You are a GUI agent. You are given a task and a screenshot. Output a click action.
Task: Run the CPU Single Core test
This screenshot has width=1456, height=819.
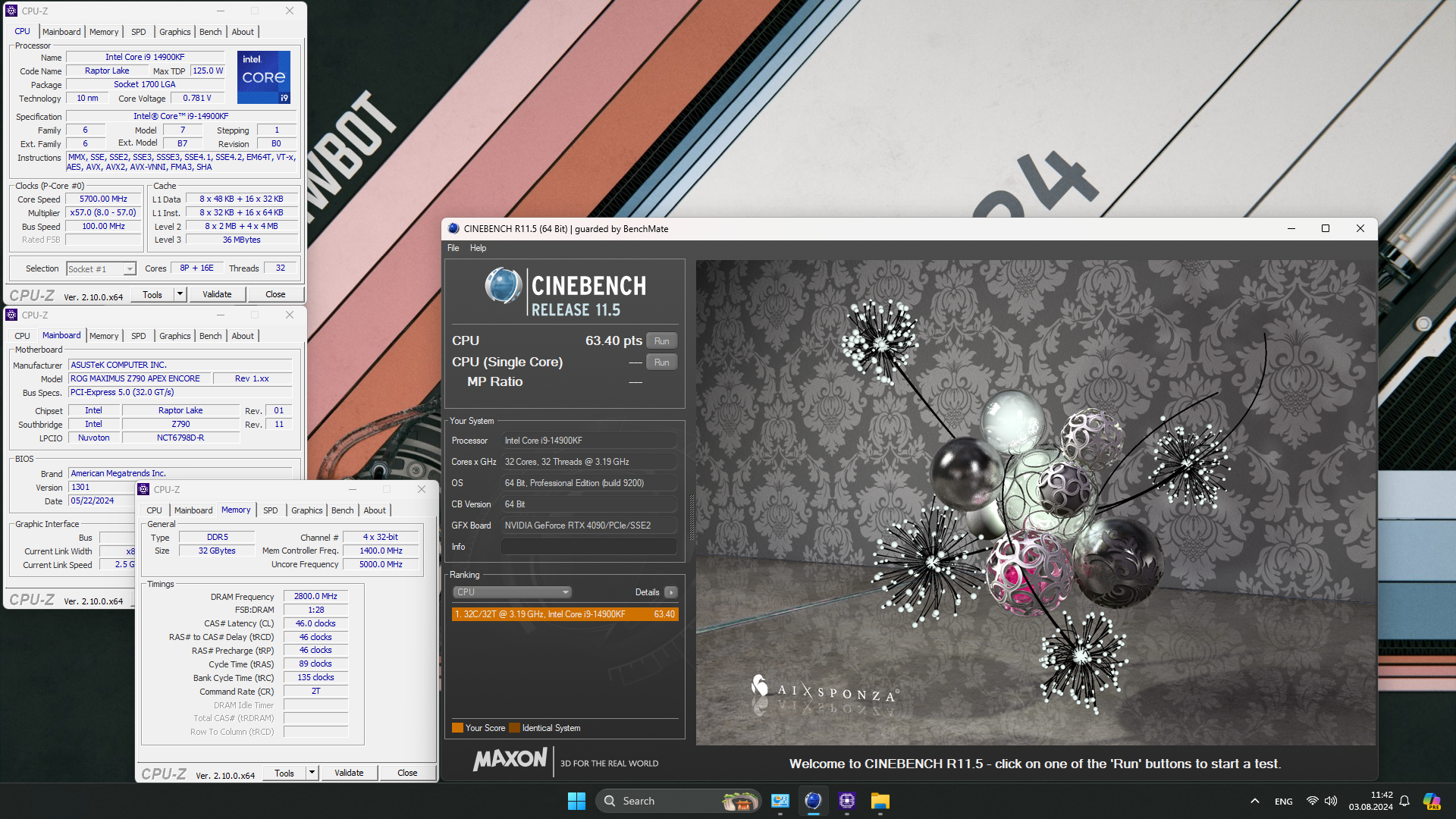(x=661, y=362)
